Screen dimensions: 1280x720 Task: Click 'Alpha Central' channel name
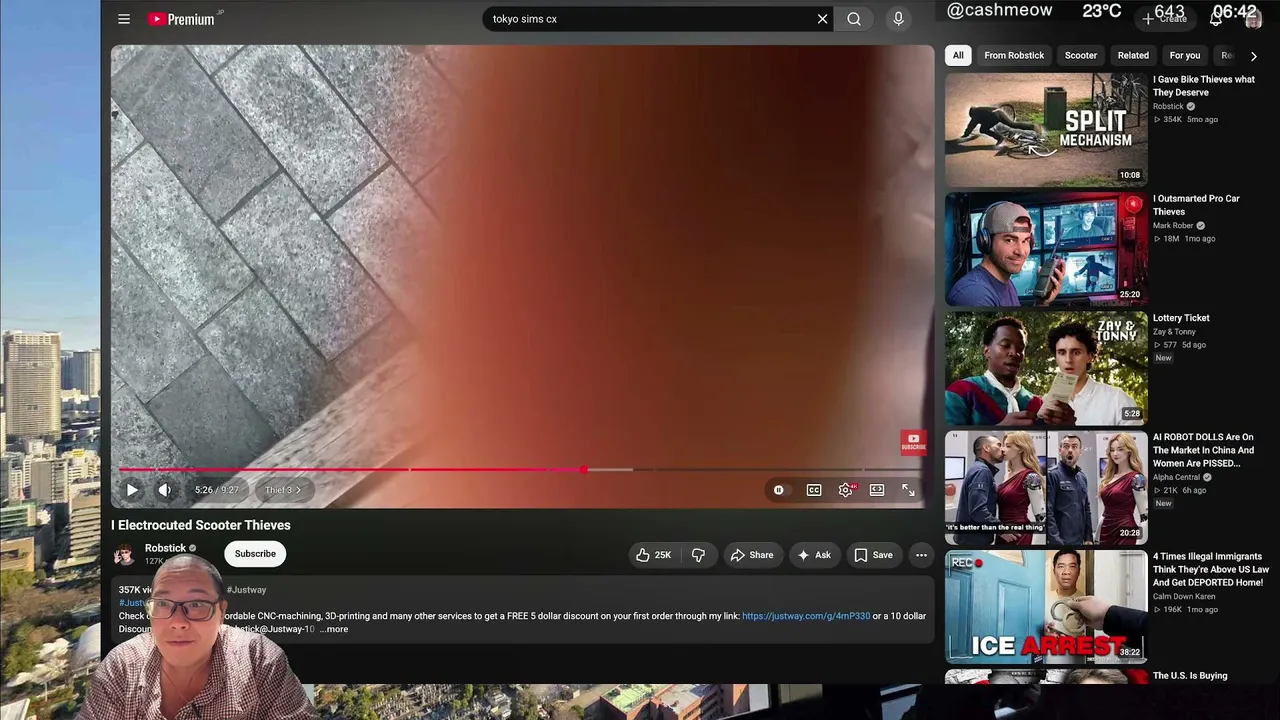1177,478
